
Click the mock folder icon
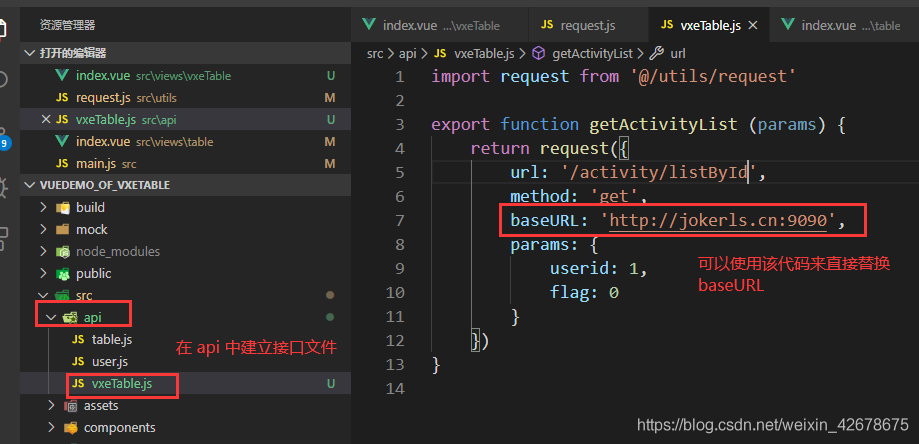coord(62,230)
